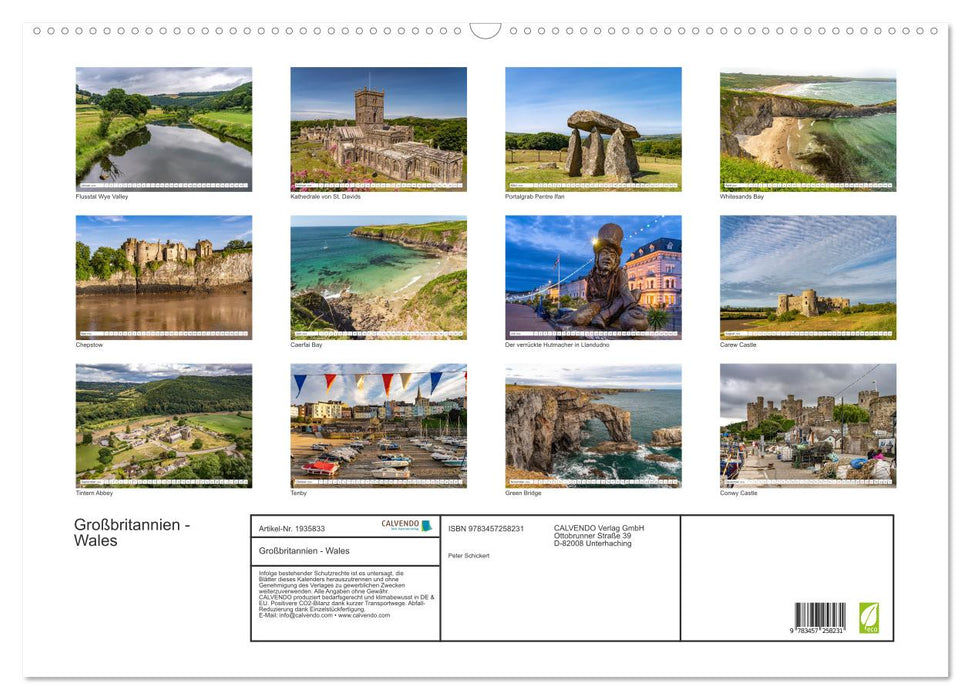
Task: Click the Tenby harbor thumbnail
Action: click(x=378, y=426)
